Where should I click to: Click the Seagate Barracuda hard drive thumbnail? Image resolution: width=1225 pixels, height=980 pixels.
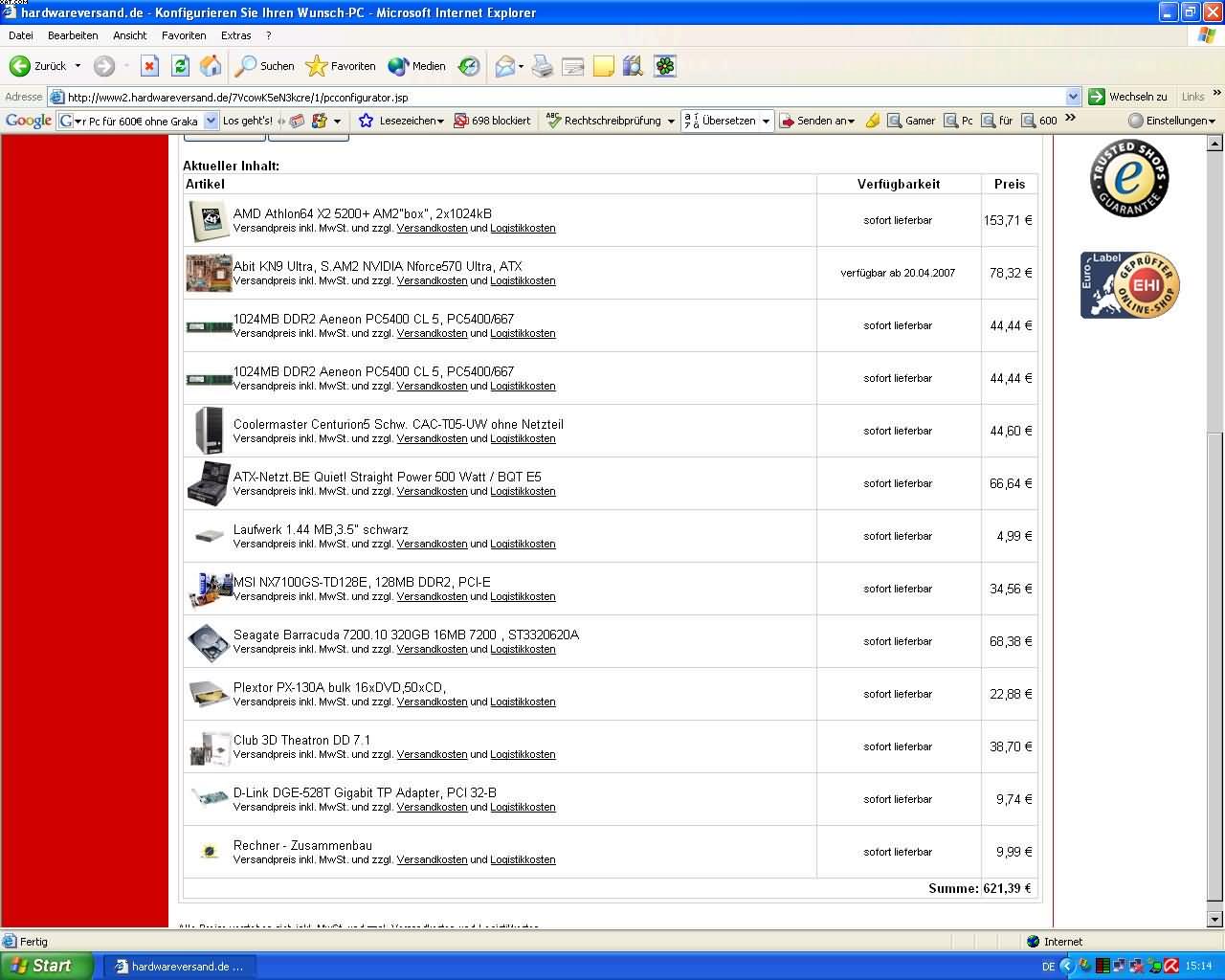click(209, 642)
